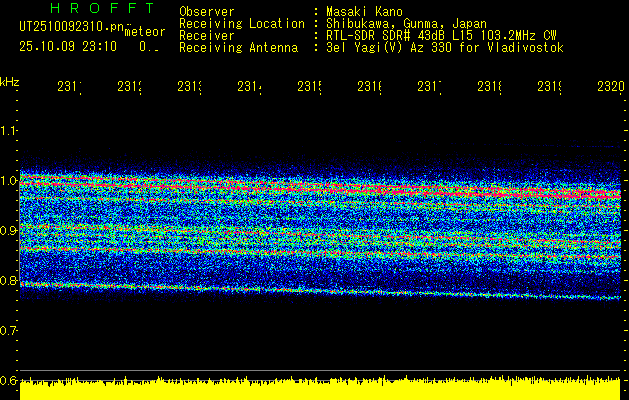
Task: Click the 'Receiving Location' field label
Action: (242, 24)
